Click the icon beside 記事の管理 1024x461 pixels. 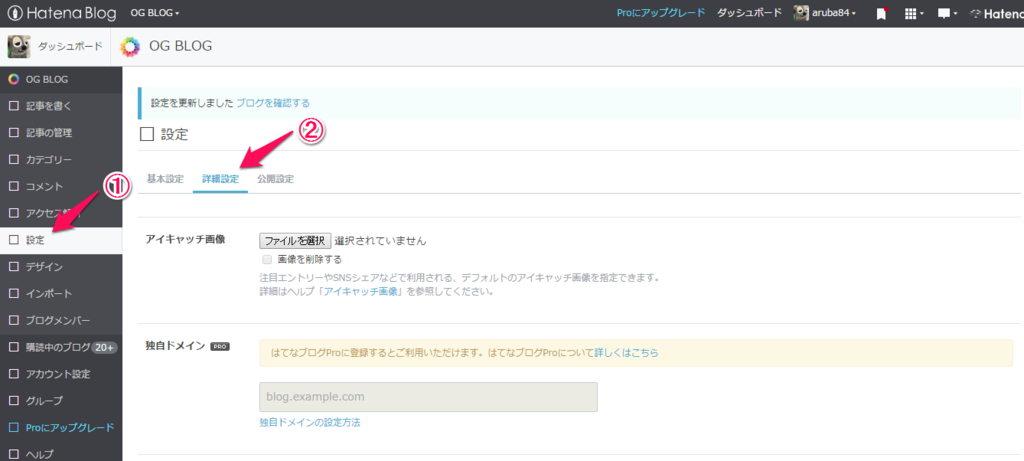click(13, 133)
